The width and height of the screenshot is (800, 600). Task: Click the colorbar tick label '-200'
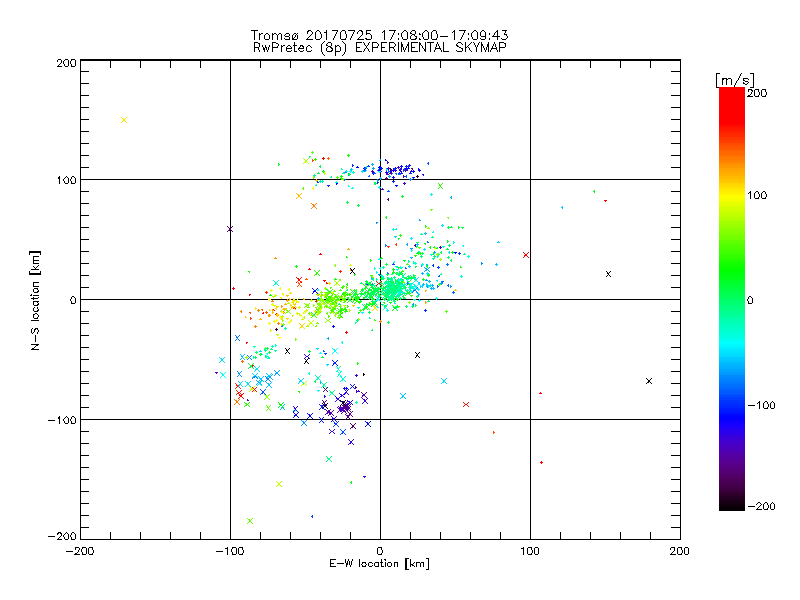click(x=761, y=506)
